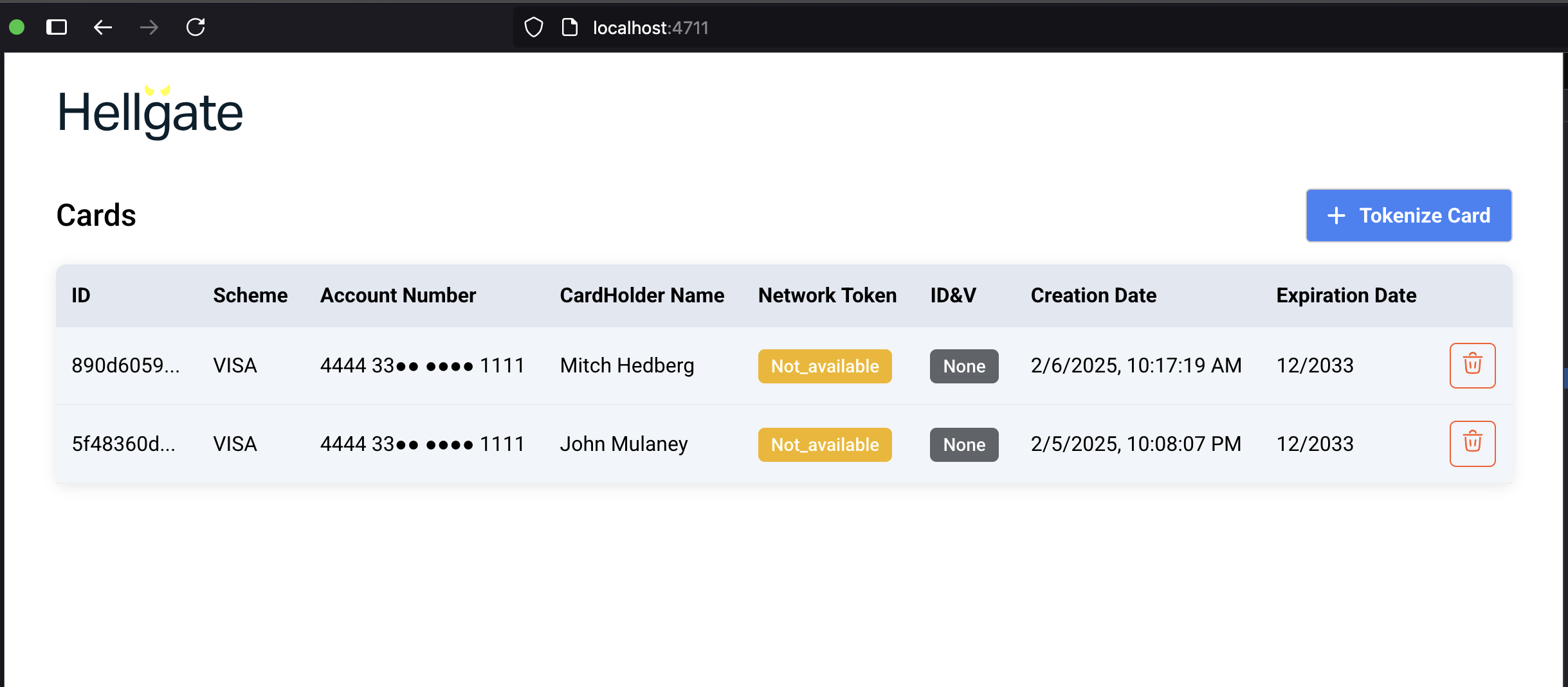1568x687 pixels.
Task: Click the browser back arrow
Action: tap(102, 27)
